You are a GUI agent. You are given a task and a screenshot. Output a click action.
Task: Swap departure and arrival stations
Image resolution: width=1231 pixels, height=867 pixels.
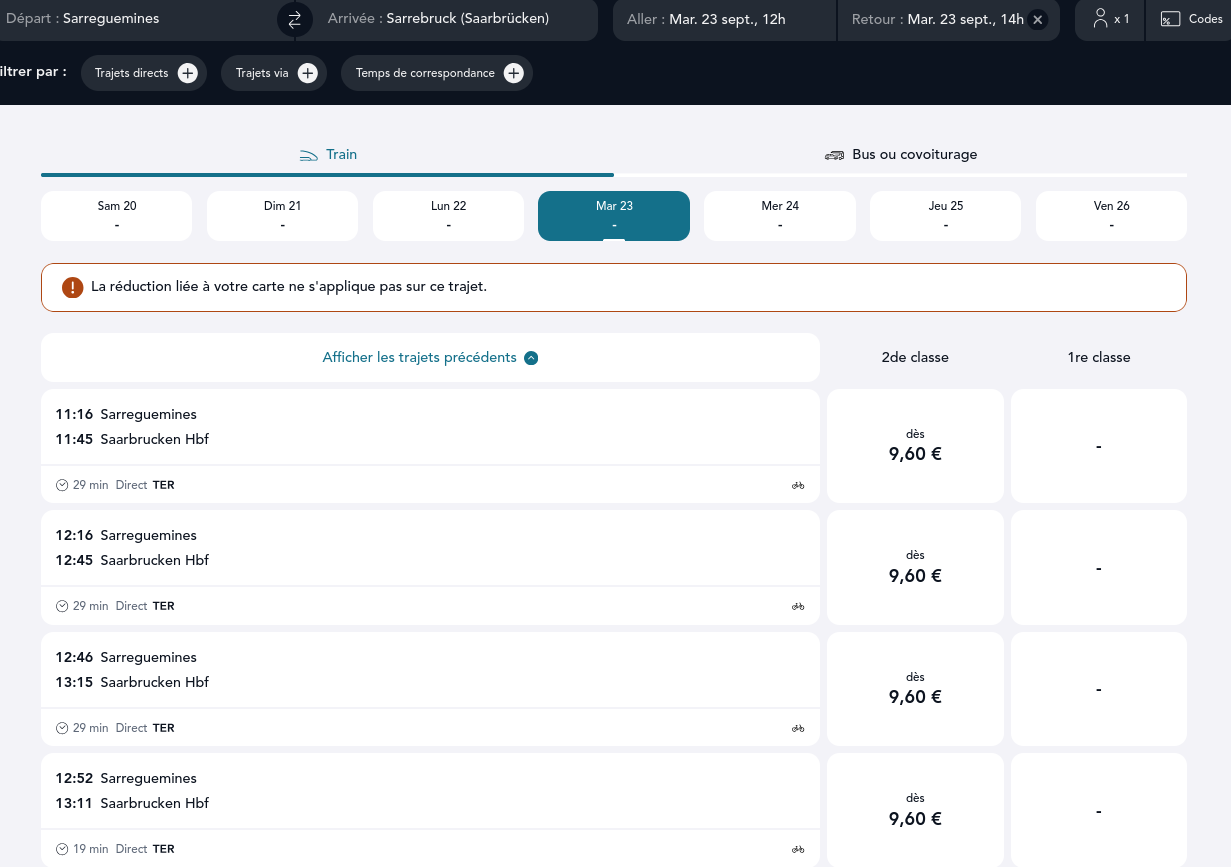[x=294, y=19]
